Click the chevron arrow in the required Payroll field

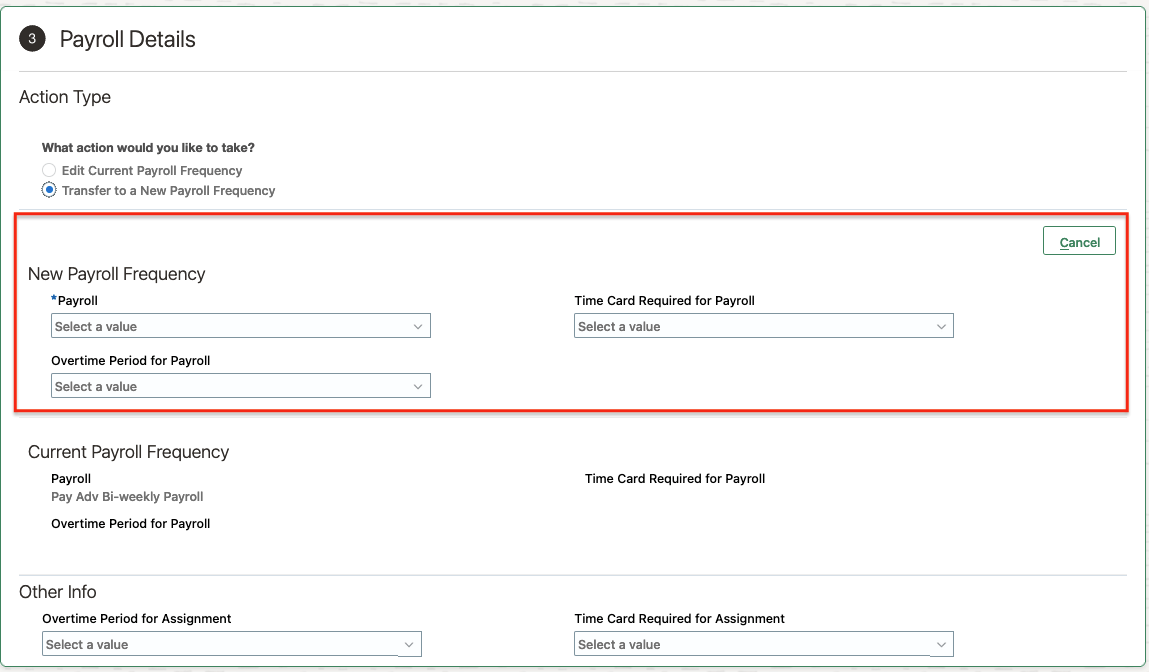(x=418, y=327)
